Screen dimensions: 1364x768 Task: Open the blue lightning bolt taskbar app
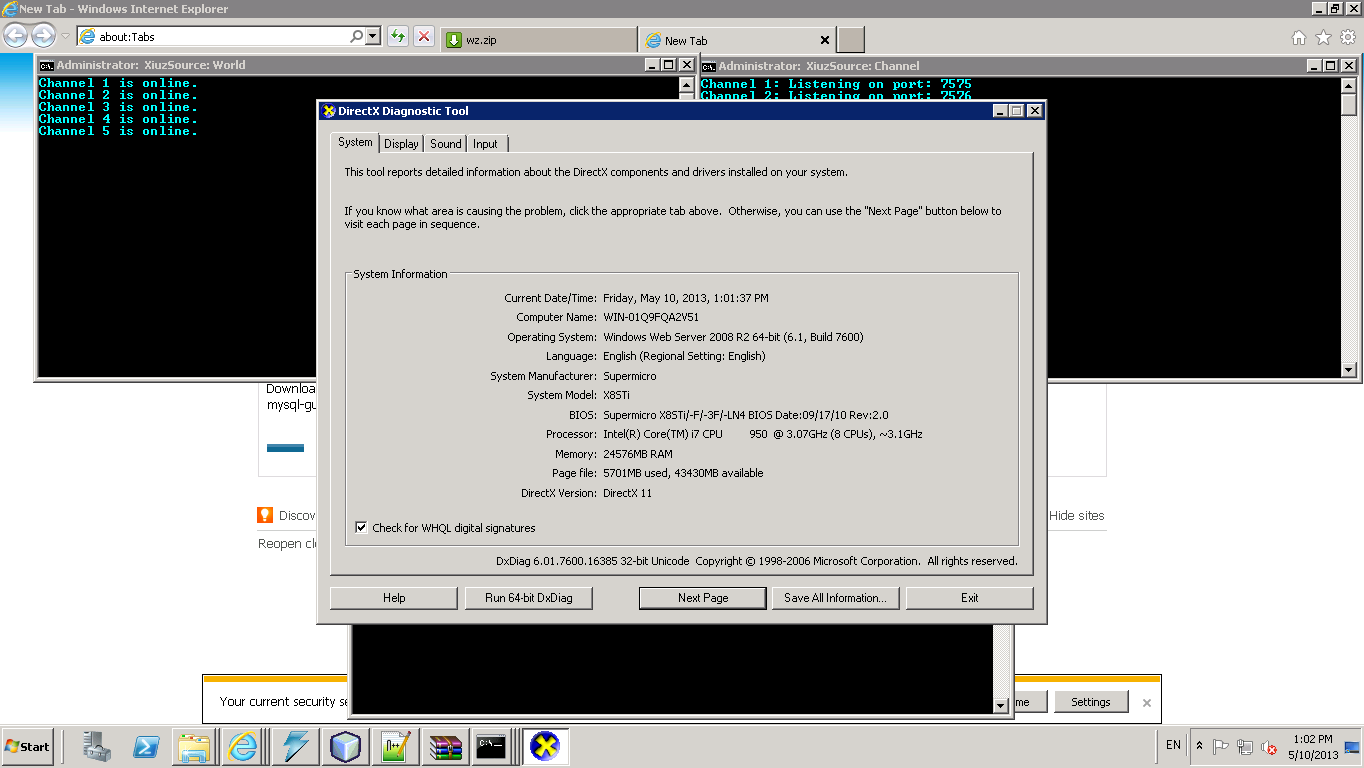click(x=296, y=746)
